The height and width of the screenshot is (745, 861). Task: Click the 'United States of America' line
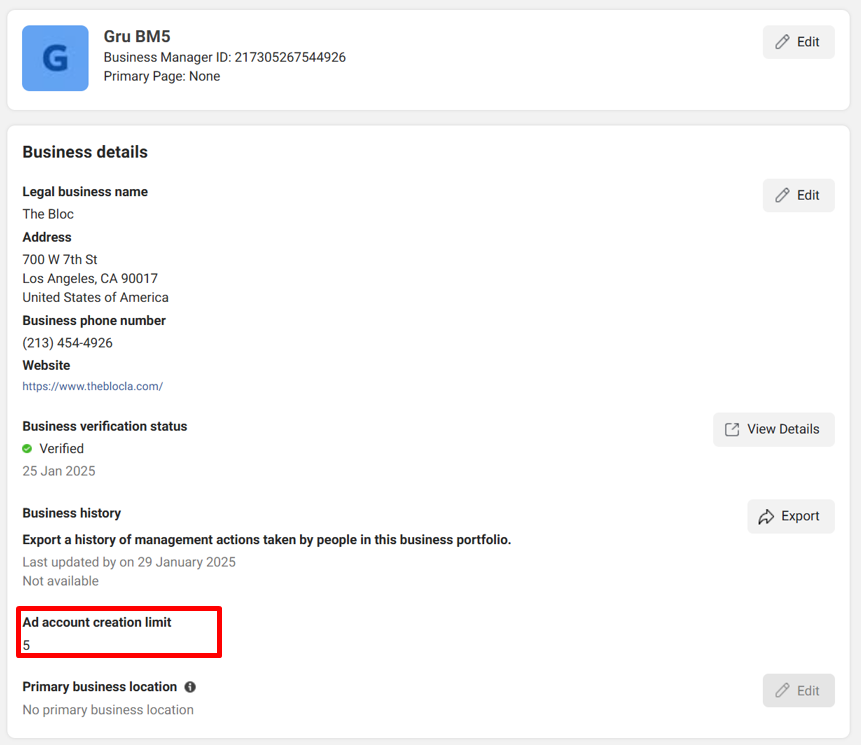(x=96, y=298)
